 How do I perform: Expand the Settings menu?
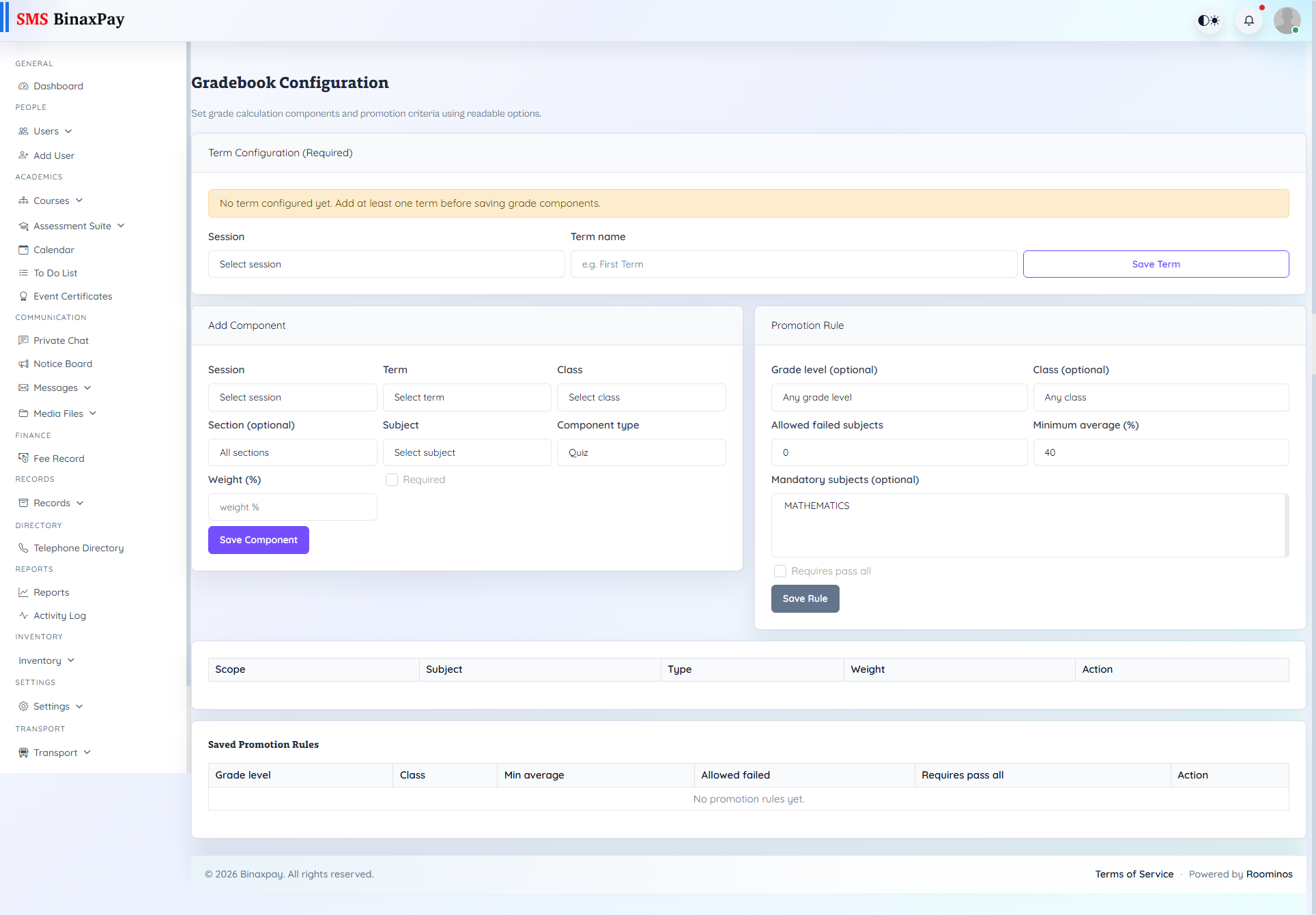click(x=51, y=706)
